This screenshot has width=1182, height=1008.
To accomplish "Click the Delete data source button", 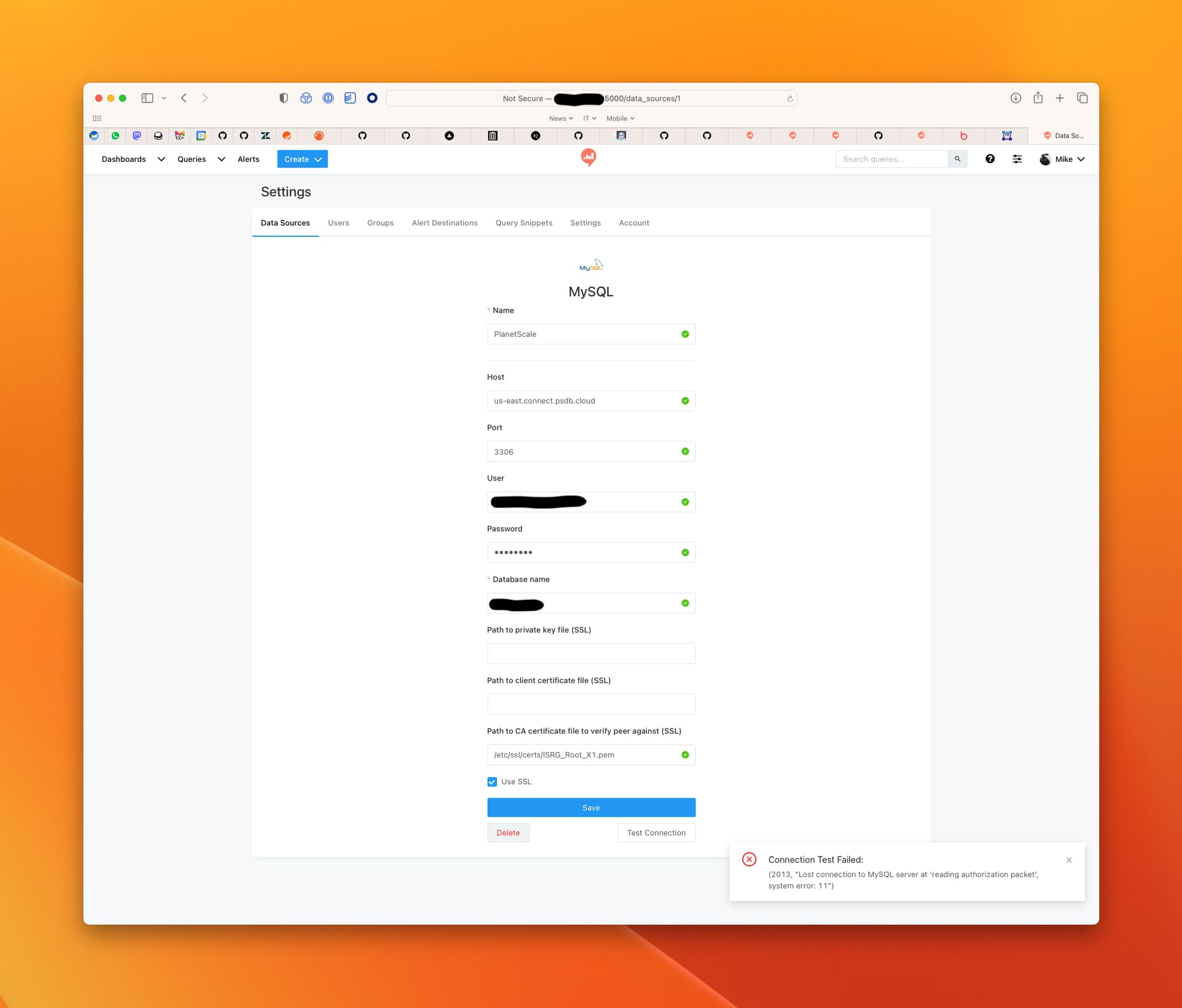I will (x=508, y=833).
